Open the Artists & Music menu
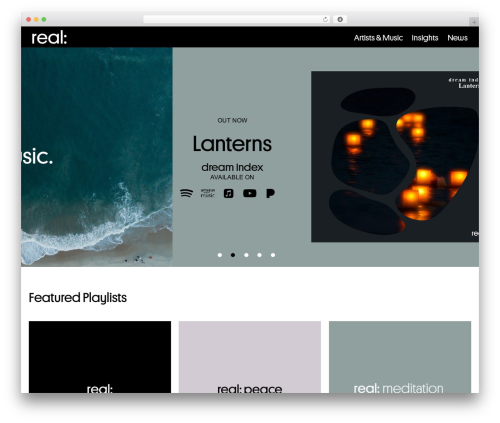The width and height of the screenshot is (500, 423). coord(378,38)
